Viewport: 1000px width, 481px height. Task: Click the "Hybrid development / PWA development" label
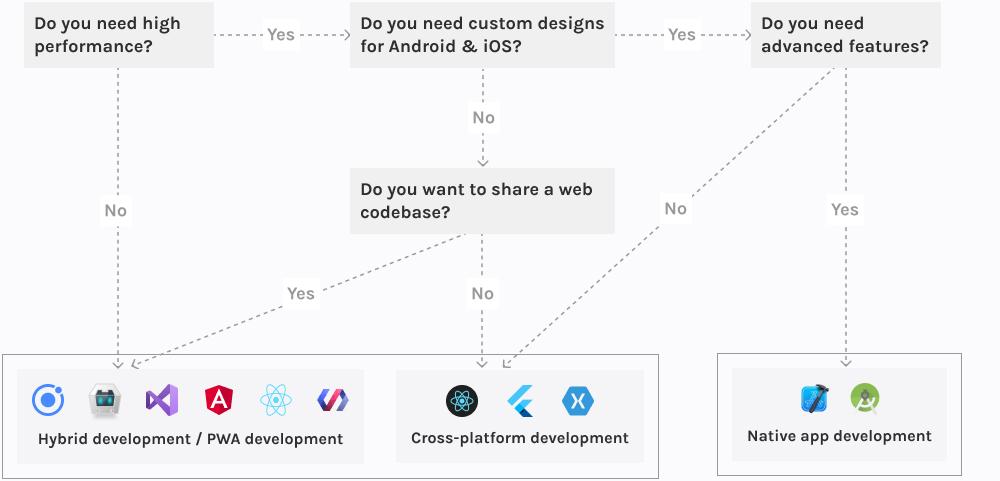click(190, 439)
